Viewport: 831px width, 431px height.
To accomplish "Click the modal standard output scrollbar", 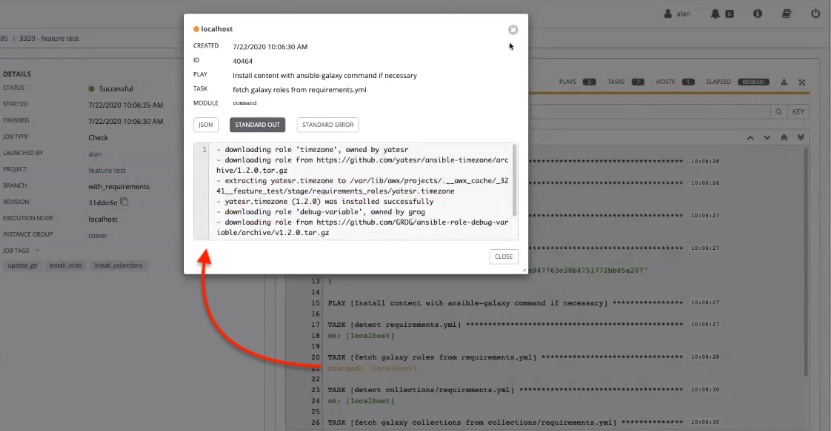I will (x=514, y=180).
